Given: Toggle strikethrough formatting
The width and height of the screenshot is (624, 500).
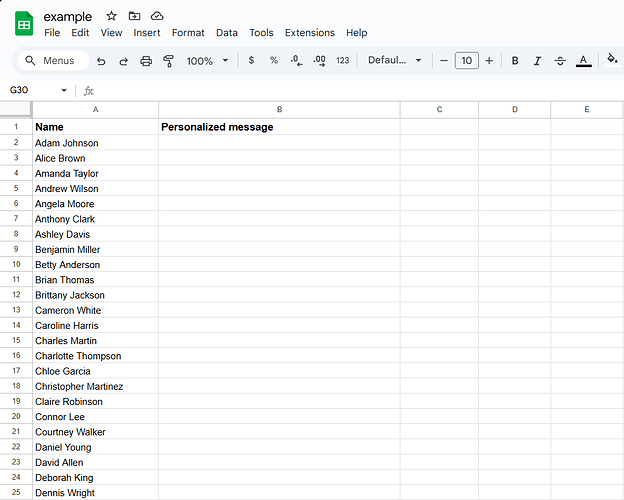Looking at the screenshot, I should [559, 61].
